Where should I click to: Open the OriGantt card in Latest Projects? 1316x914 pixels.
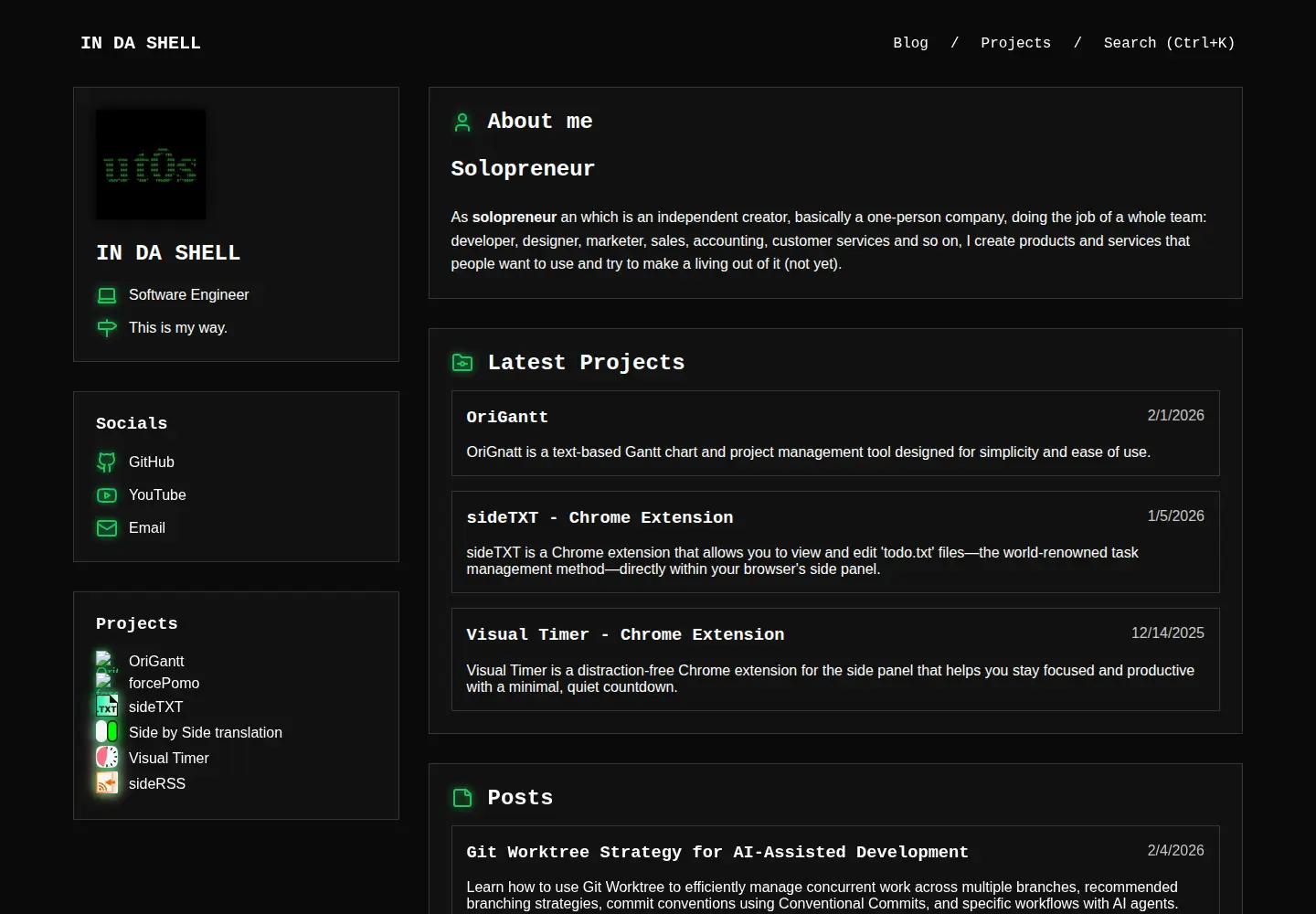(835, 433)
